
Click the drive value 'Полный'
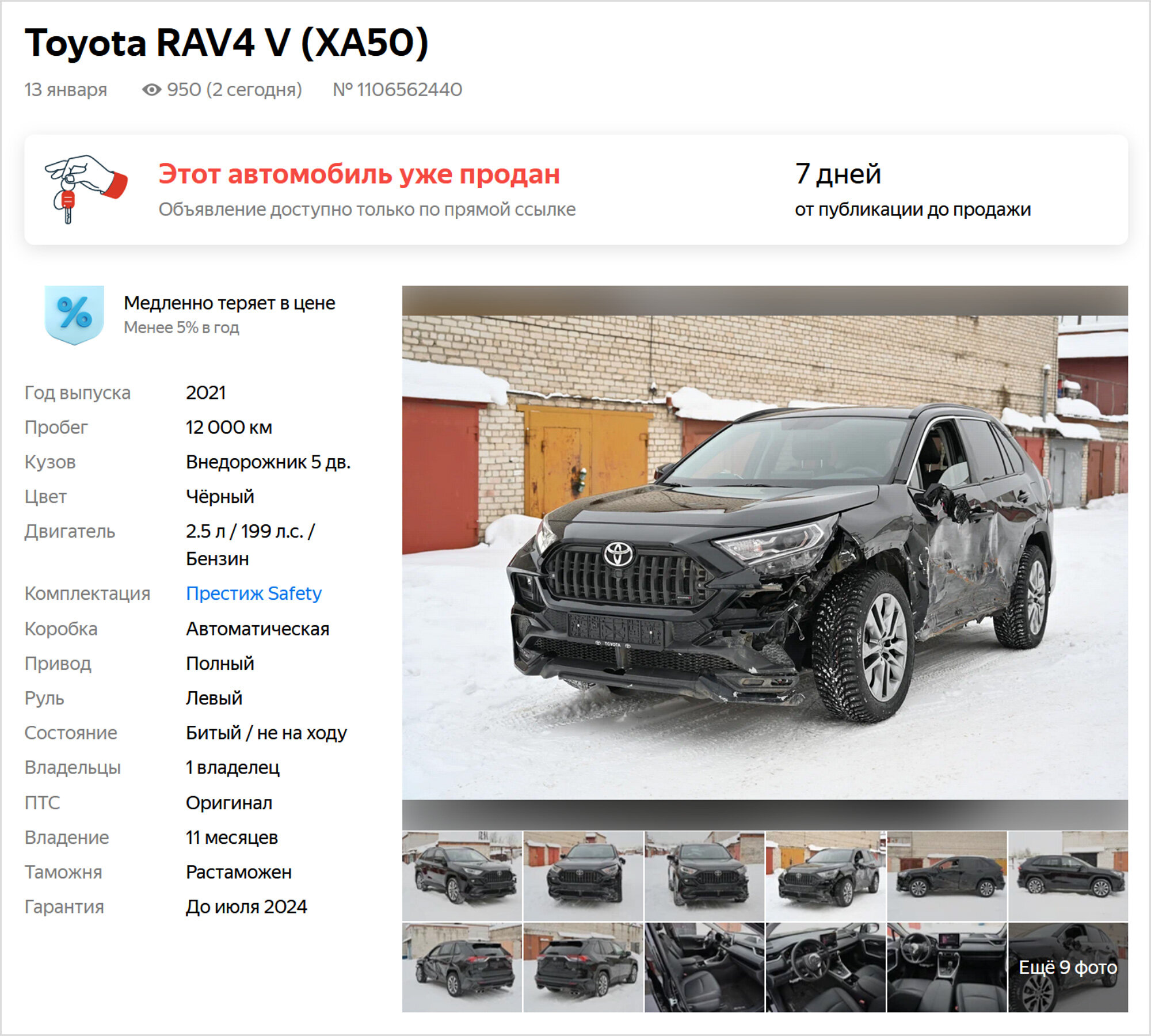(x=220, y=663)
